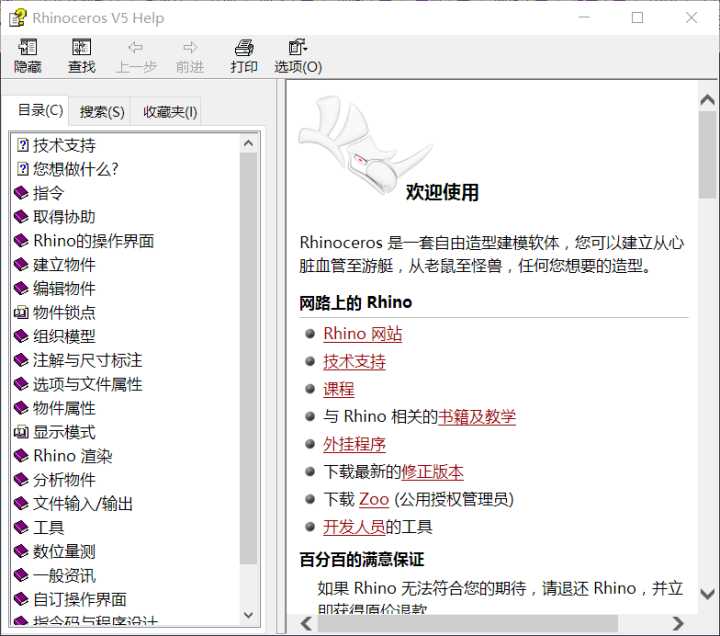Click the book icon beside 编辑物件
This screenshot has width=720, height=636.
click(x=21, y=288)
